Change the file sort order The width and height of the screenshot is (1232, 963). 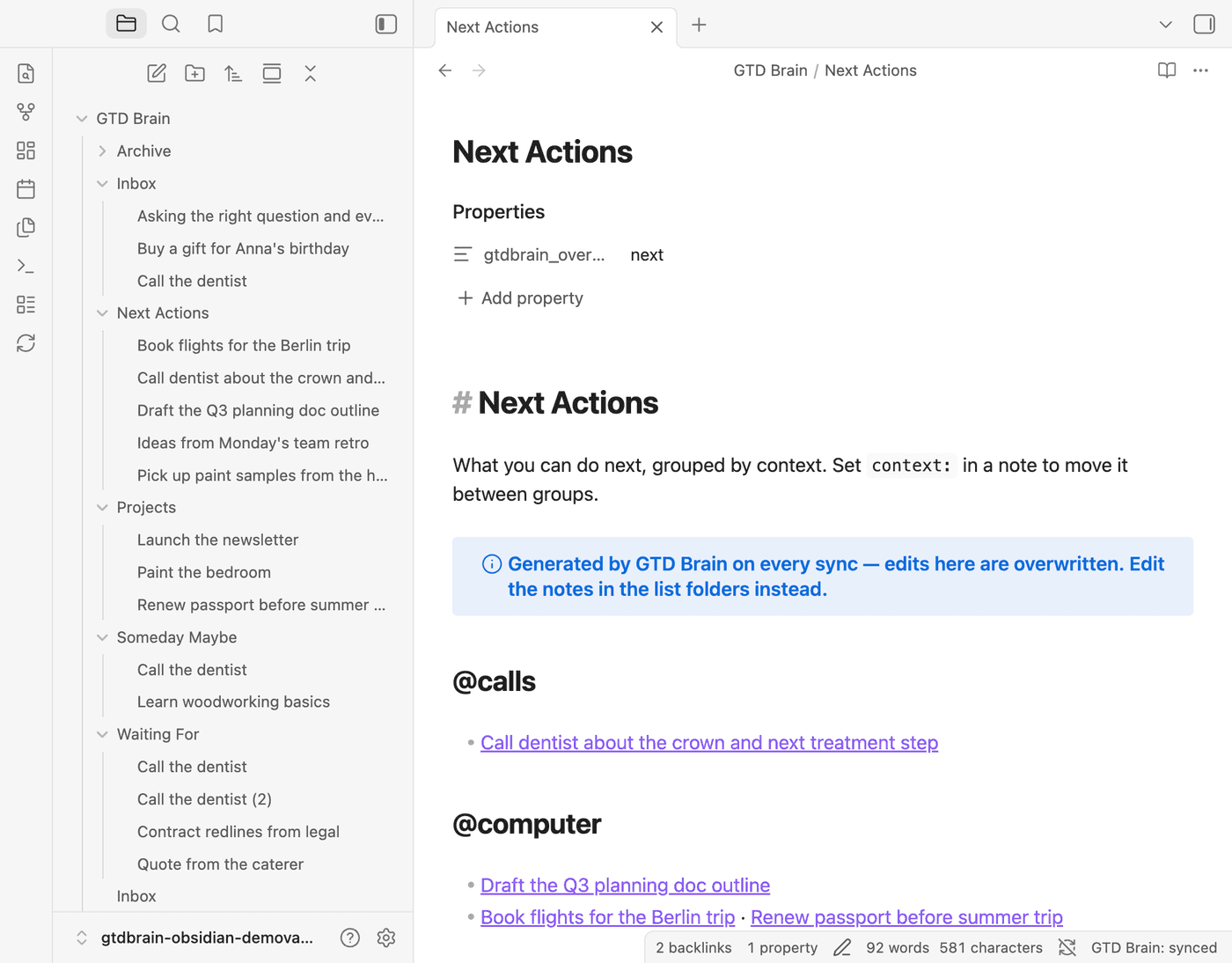click(x=233, y=74)
